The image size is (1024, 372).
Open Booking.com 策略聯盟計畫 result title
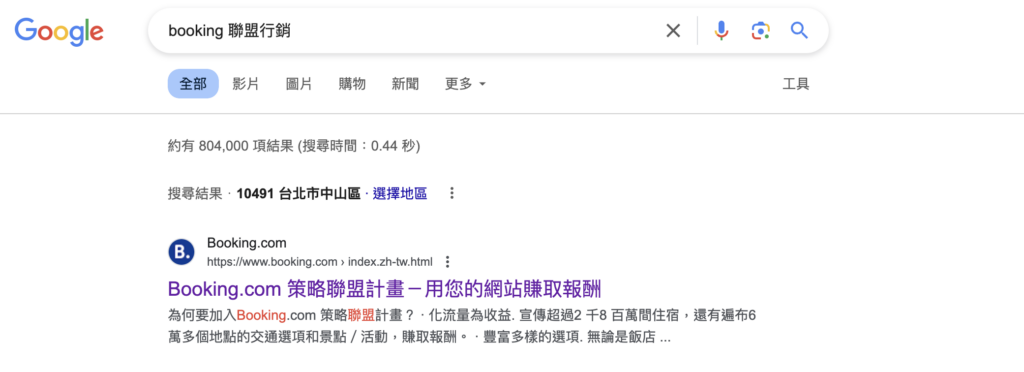click(384, 288)
